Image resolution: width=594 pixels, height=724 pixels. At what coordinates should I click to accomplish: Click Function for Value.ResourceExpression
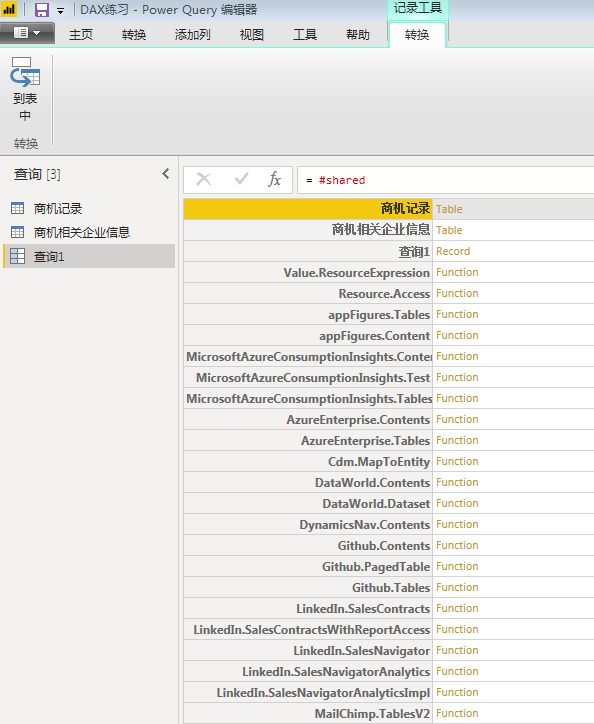tap(457, 272)
